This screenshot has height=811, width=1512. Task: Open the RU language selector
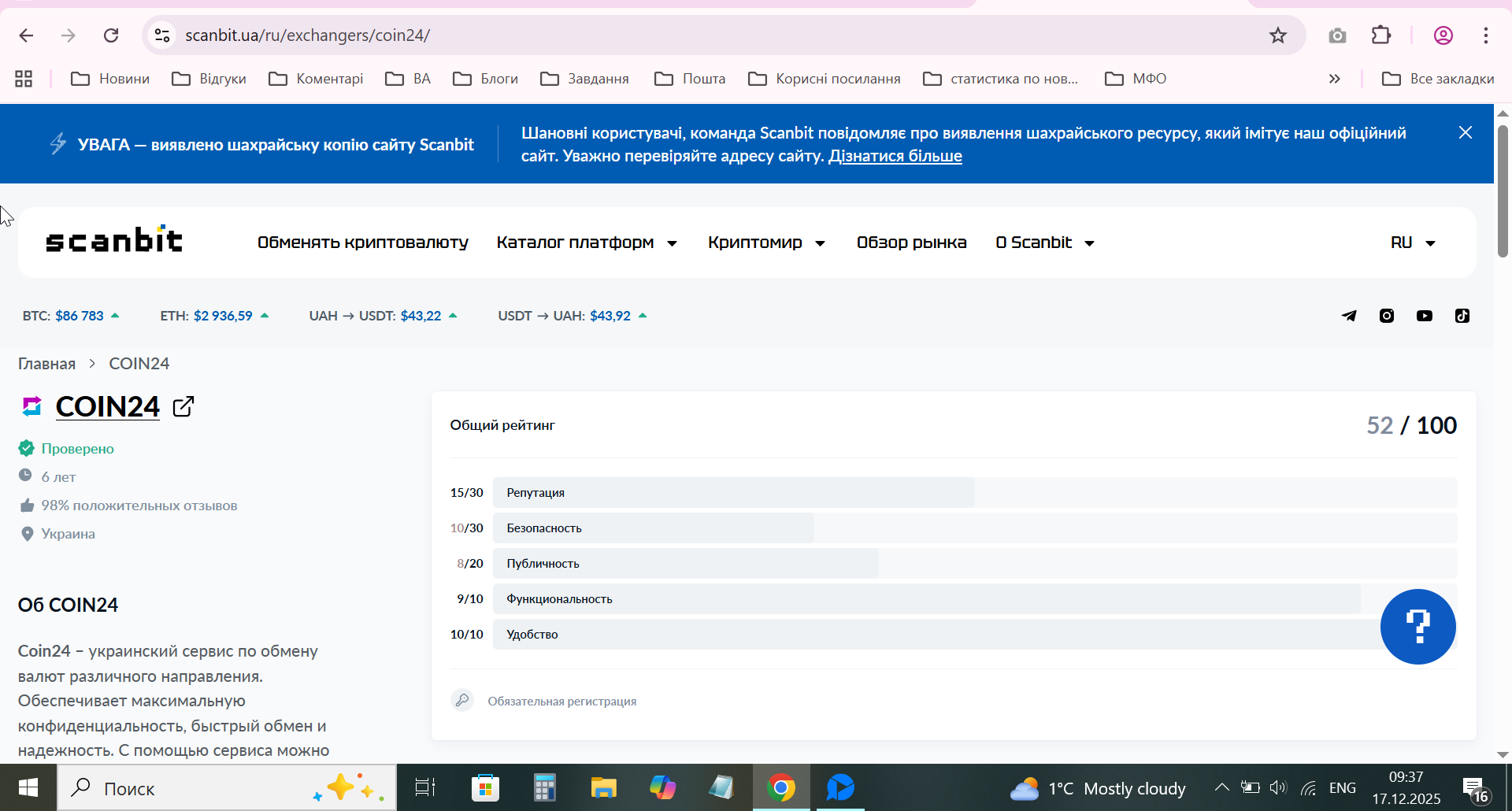pos(1413,243)
